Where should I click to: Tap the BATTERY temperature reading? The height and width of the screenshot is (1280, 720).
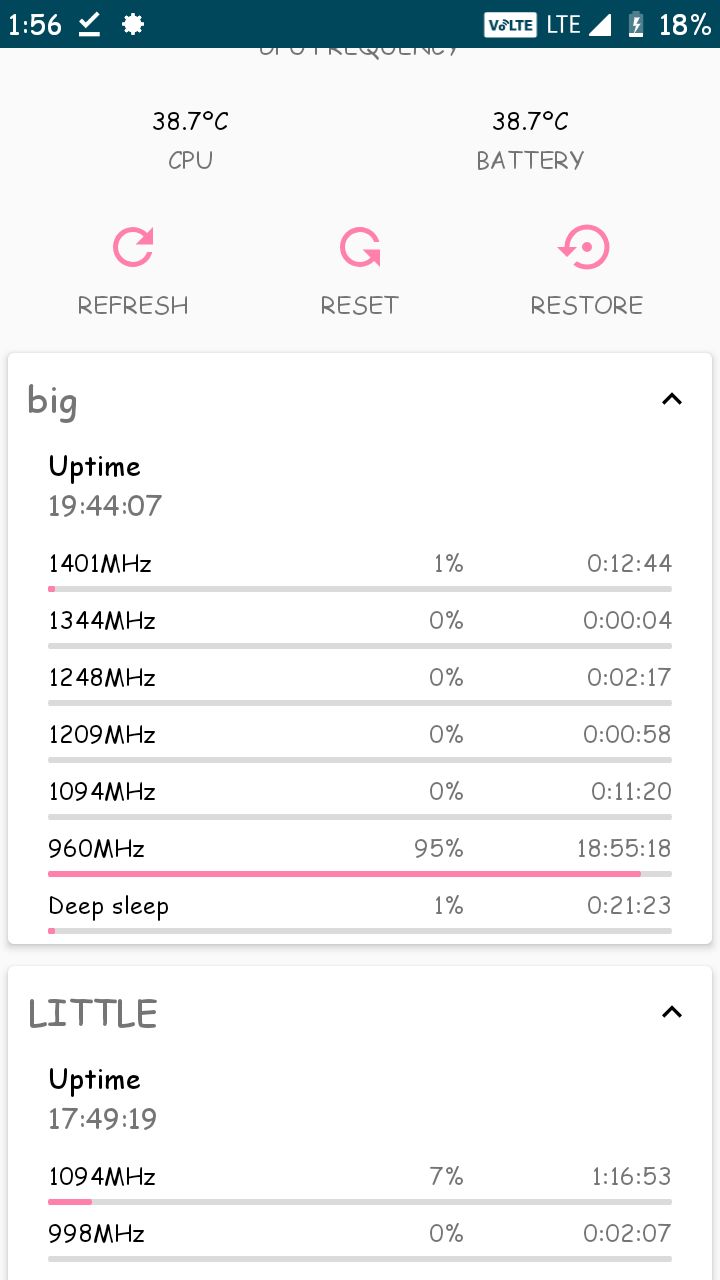530,122
